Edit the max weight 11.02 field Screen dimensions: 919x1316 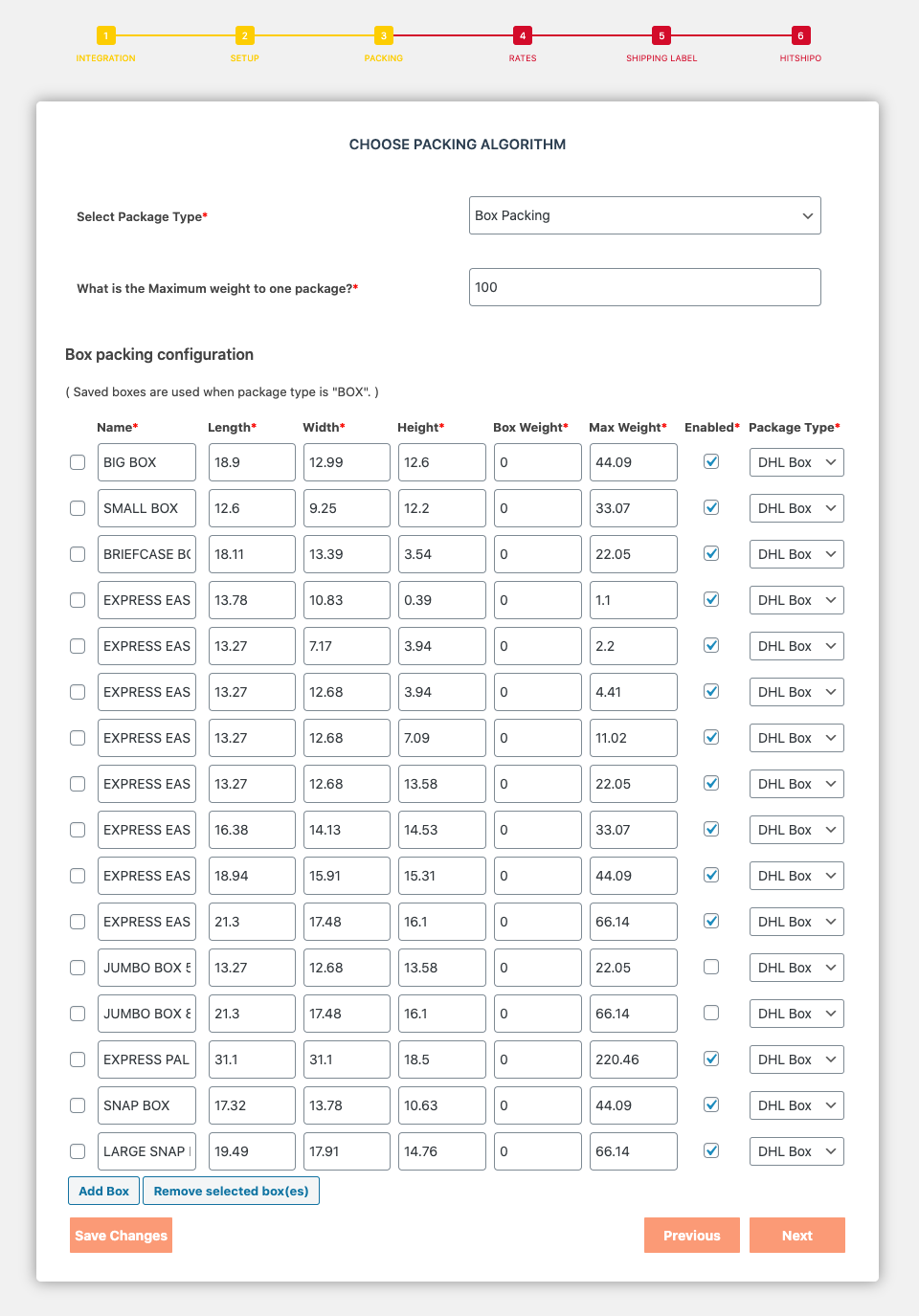click(634, 738)
